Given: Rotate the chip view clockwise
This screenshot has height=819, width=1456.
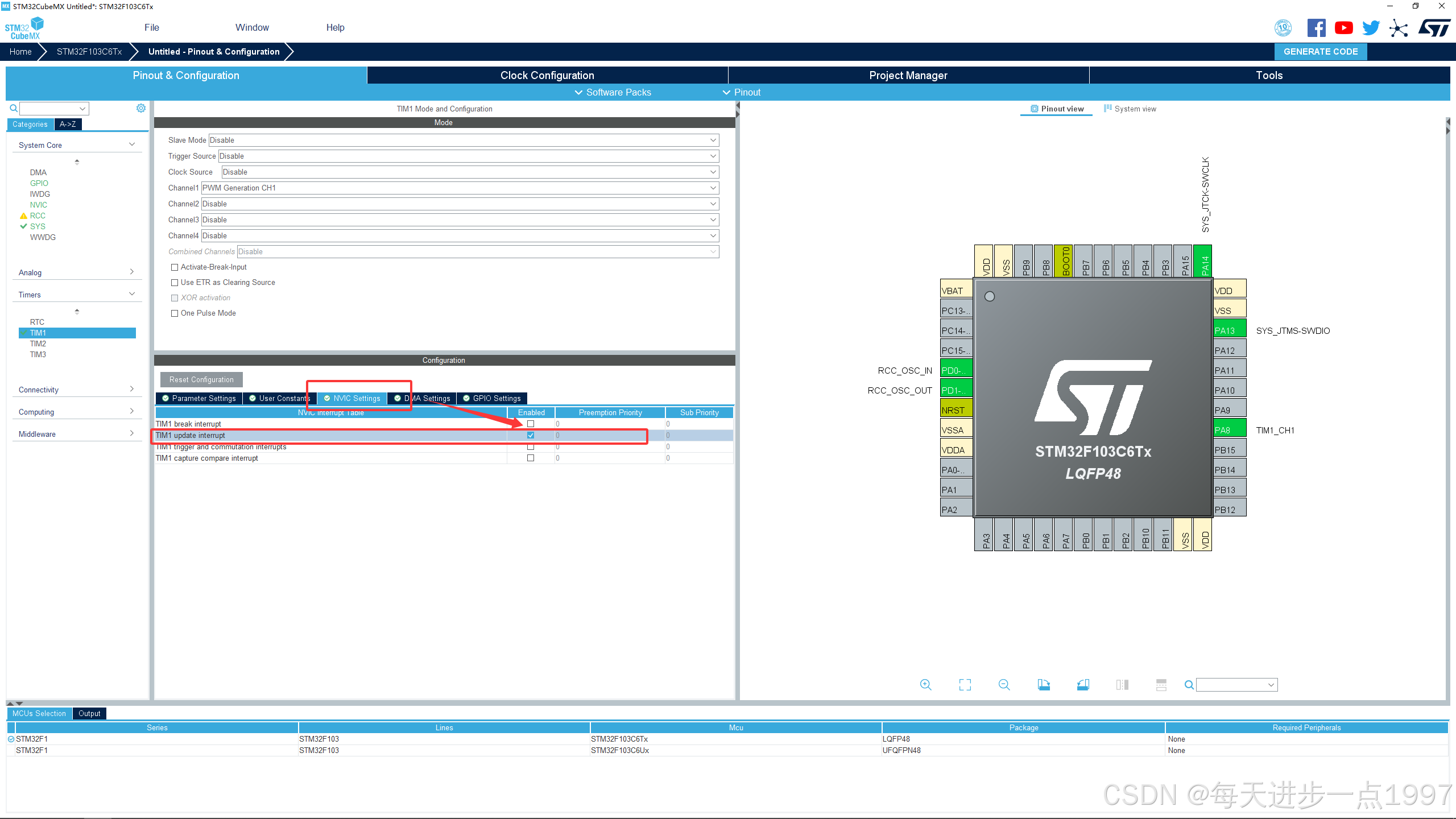Looking at the screenshot, I should pyautogui.click(x=1043, y=684).
